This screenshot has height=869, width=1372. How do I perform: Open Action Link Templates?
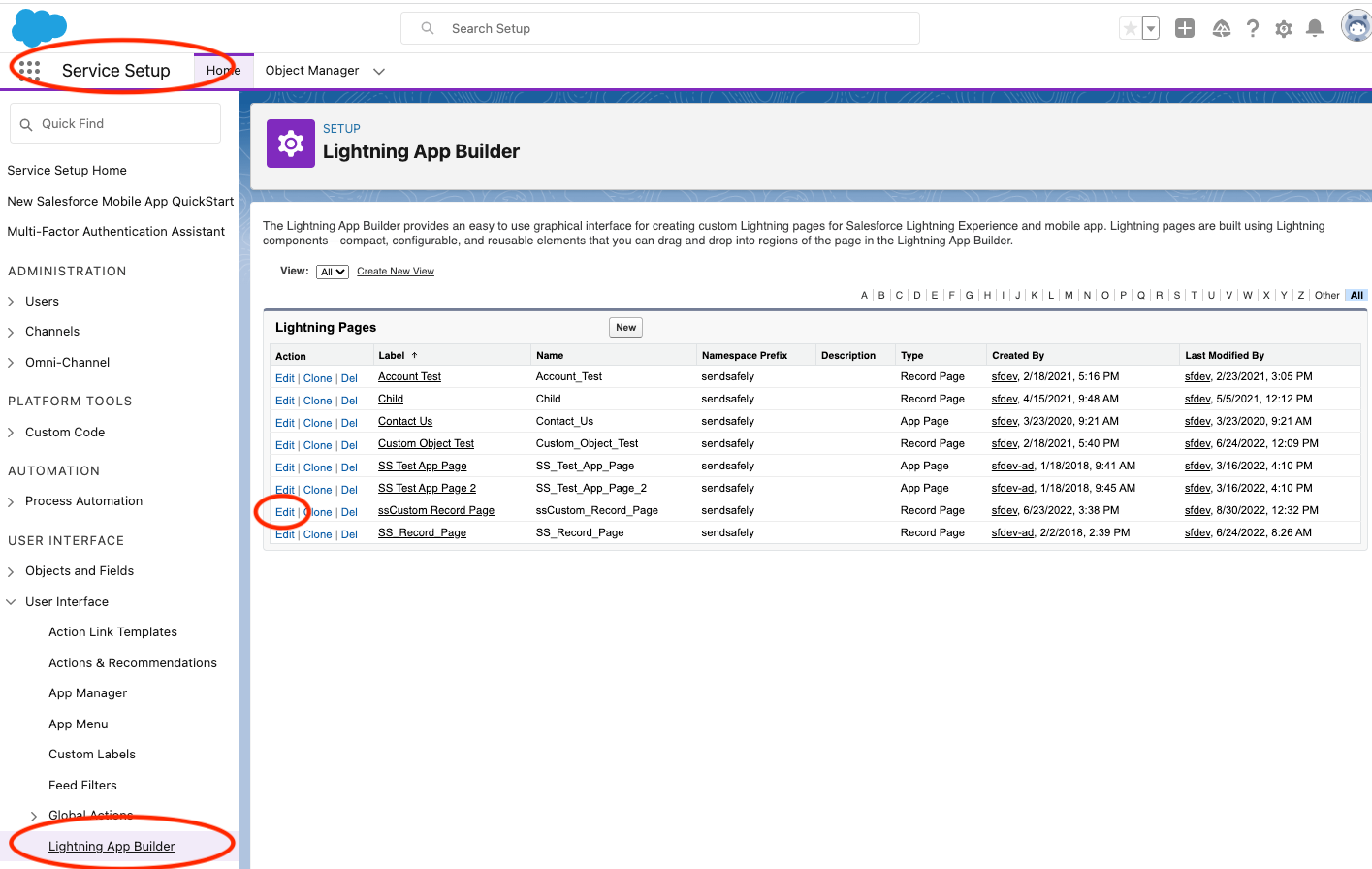(112, 632)
